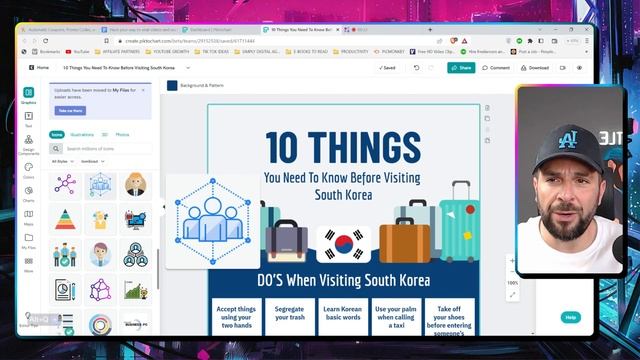640x360 pixels.
Task: Select the South Korea flag on canvas
Action: click(343, 244)
